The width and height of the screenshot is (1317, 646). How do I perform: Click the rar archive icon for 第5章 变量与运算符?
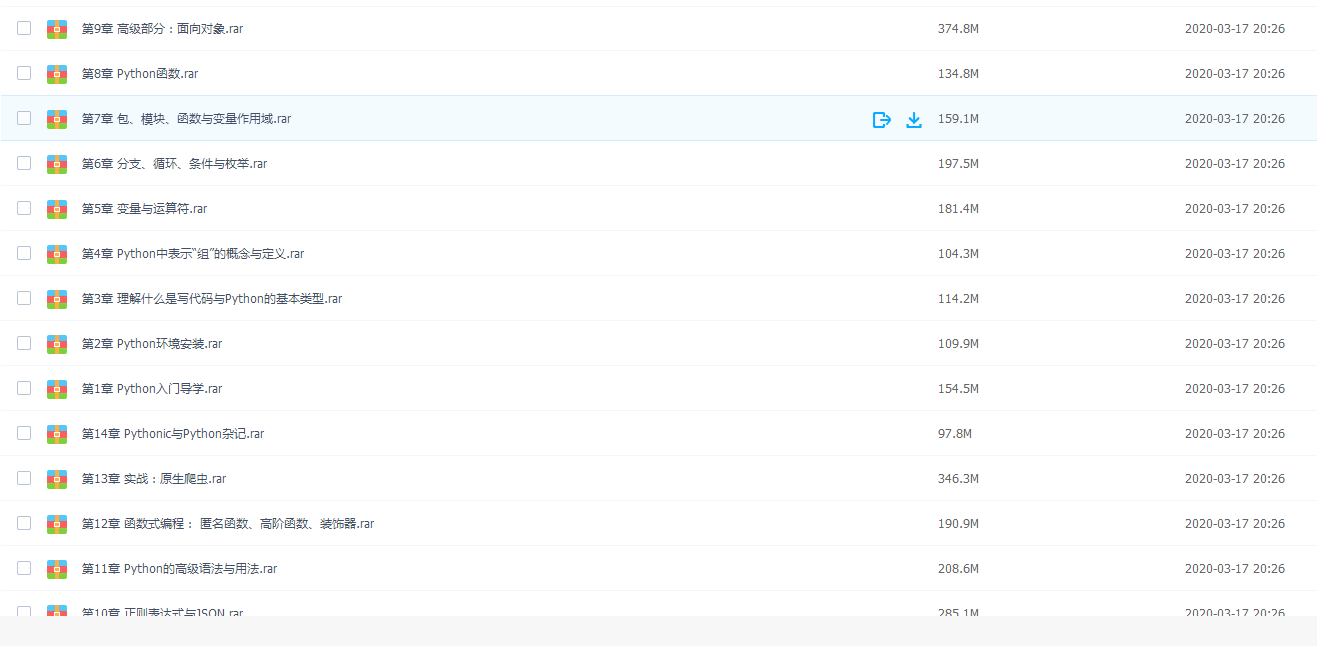(x=57, y=209)
